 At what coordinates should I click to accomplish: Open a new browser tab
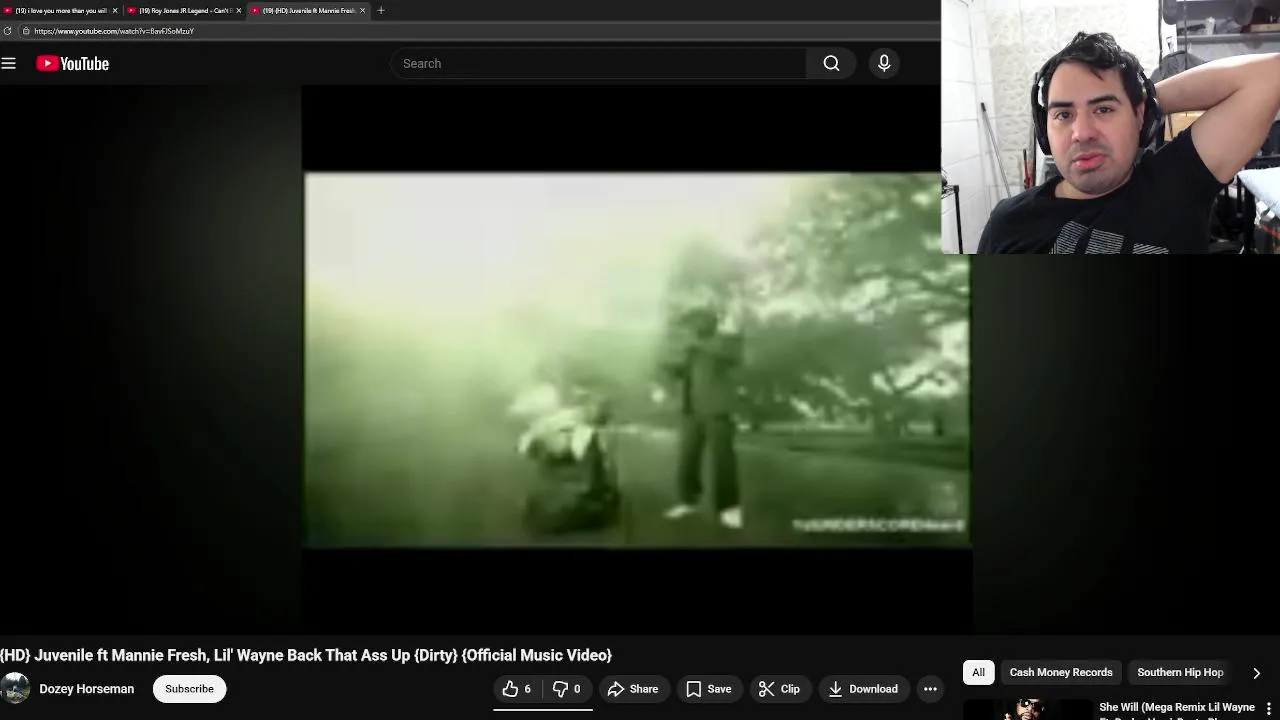coord(381,10)
